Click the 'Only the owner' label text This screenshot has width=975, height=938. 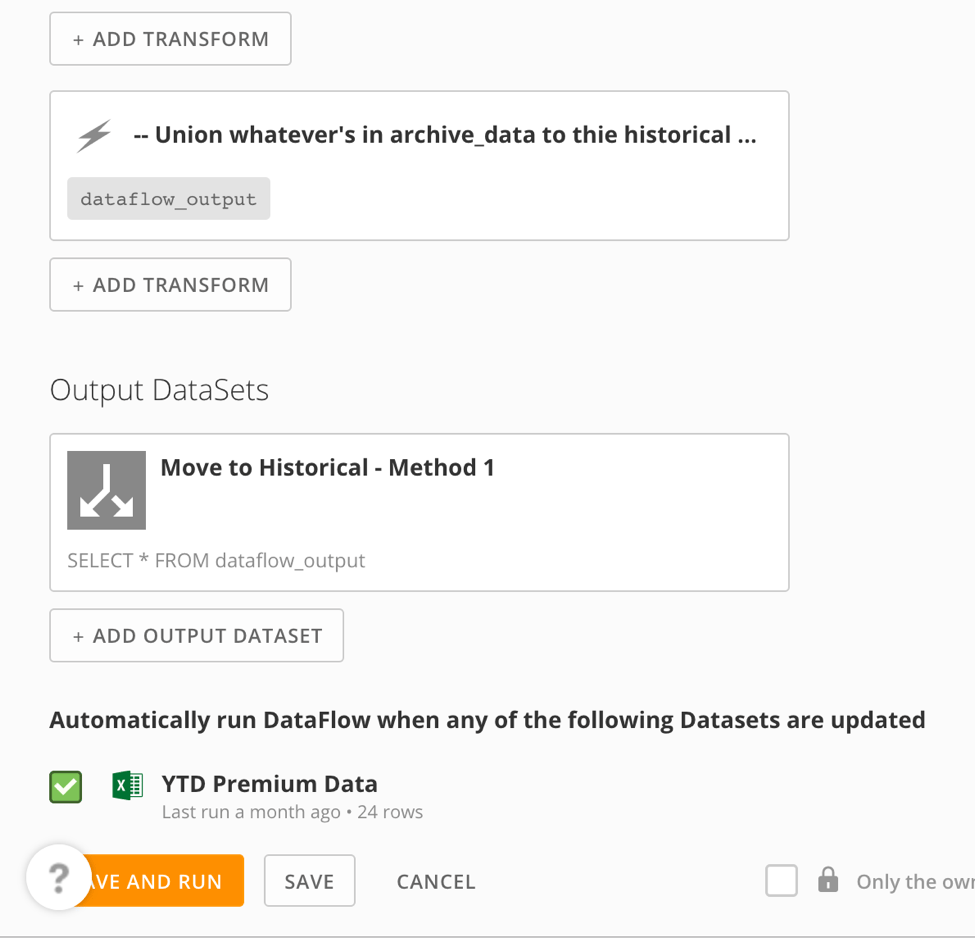coord(915,881)
